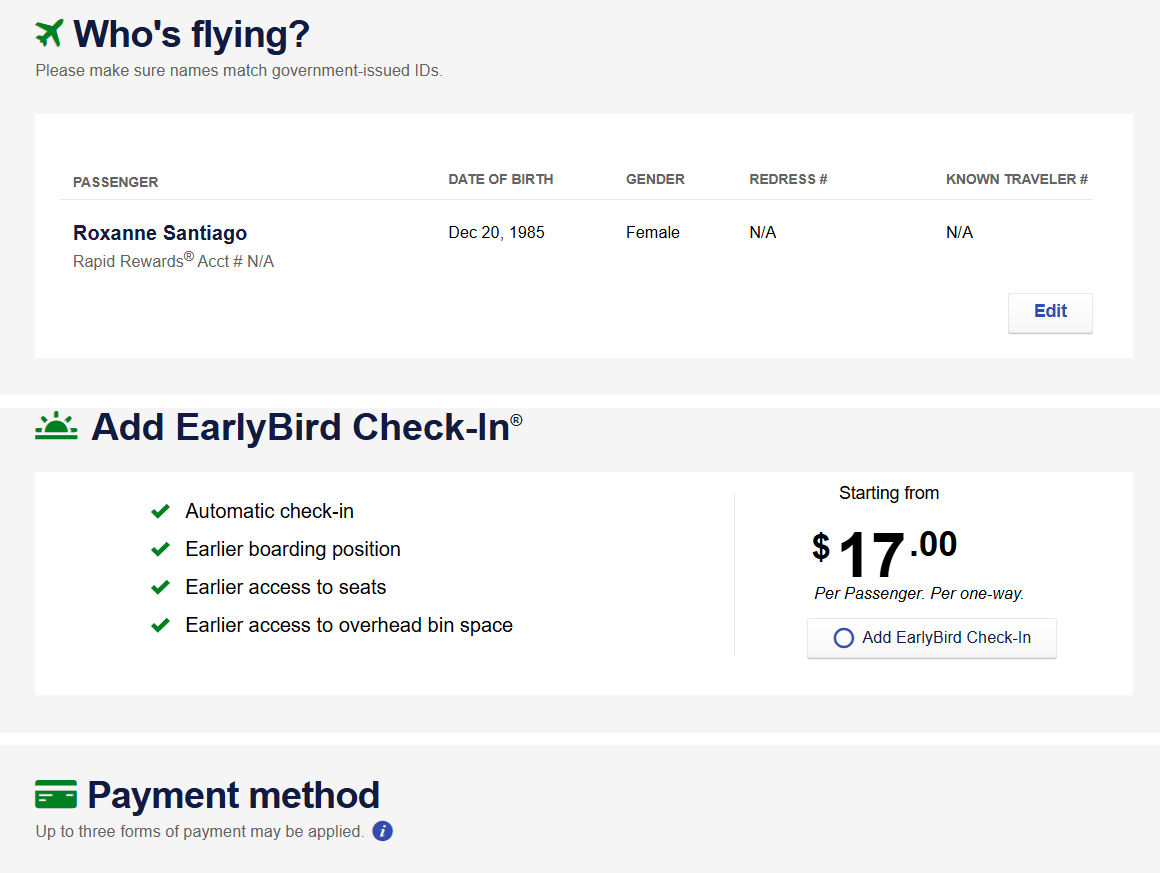Click the Add EarlyBird Check-In heading
Image resolution: width=1160 pixels, height=873 pixels.
pyautogui.click(x=300, y=427)
